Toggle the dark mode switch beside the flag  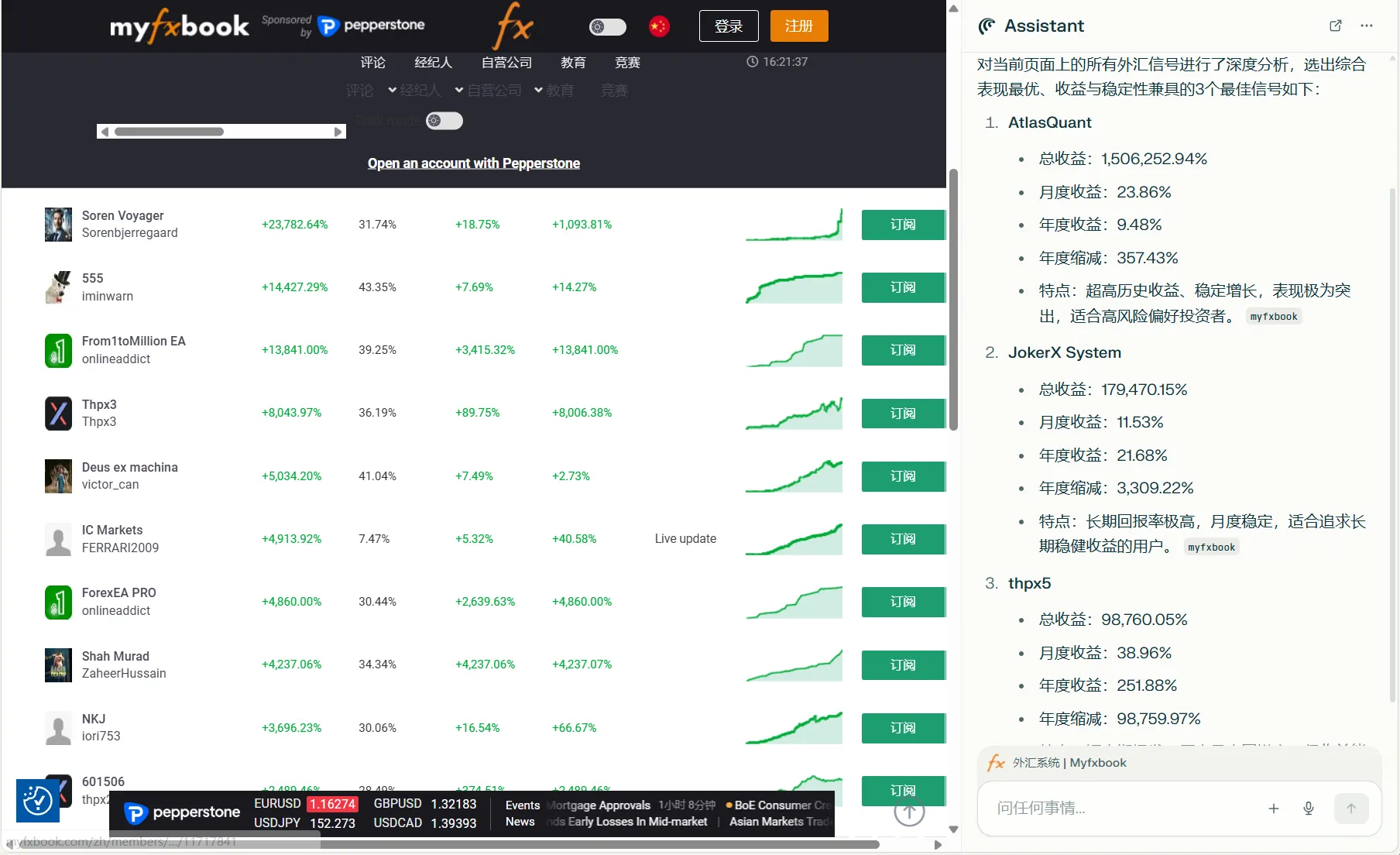point(608,27)
